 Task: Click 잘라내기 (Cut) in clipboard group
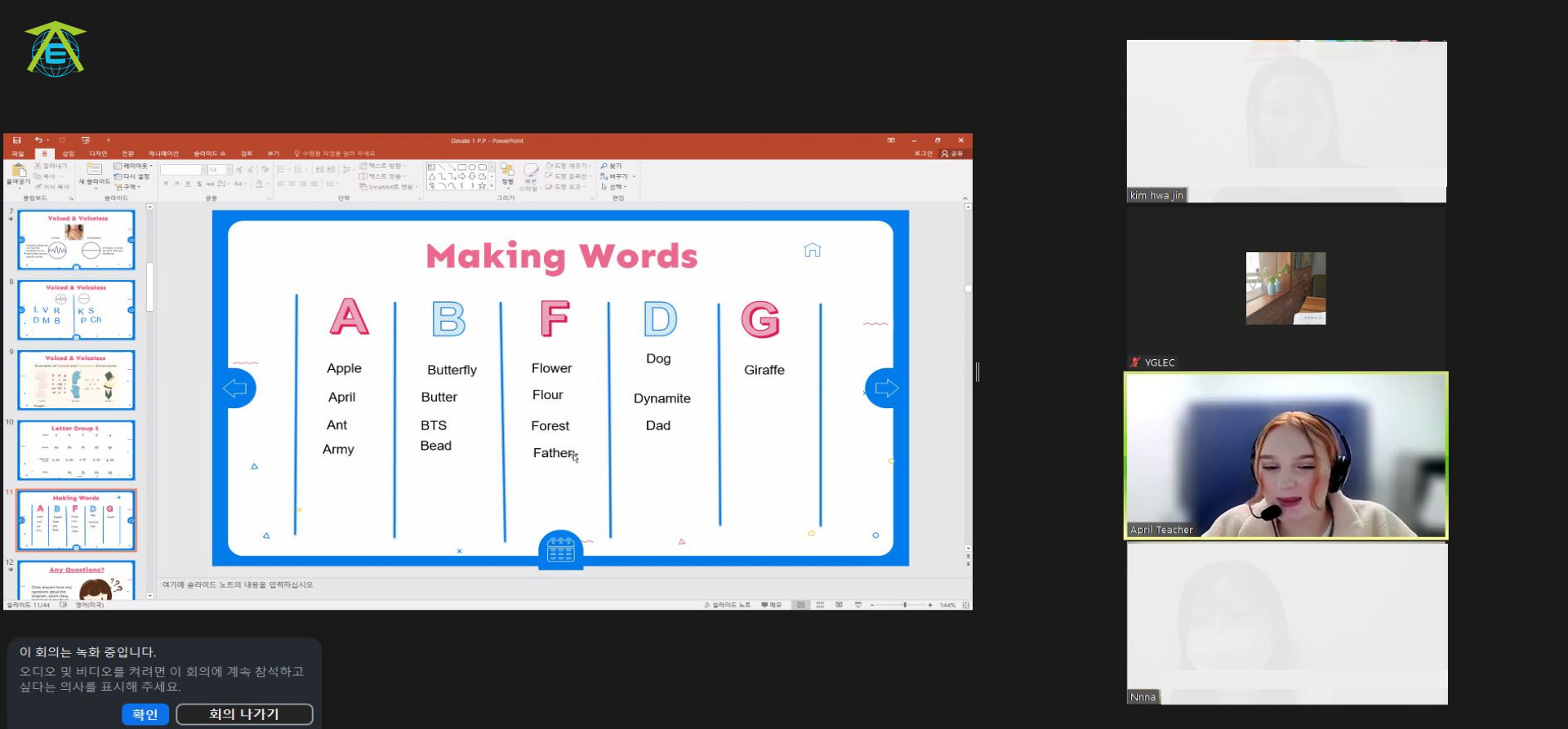pyautogui.click(x=51, y=166)
